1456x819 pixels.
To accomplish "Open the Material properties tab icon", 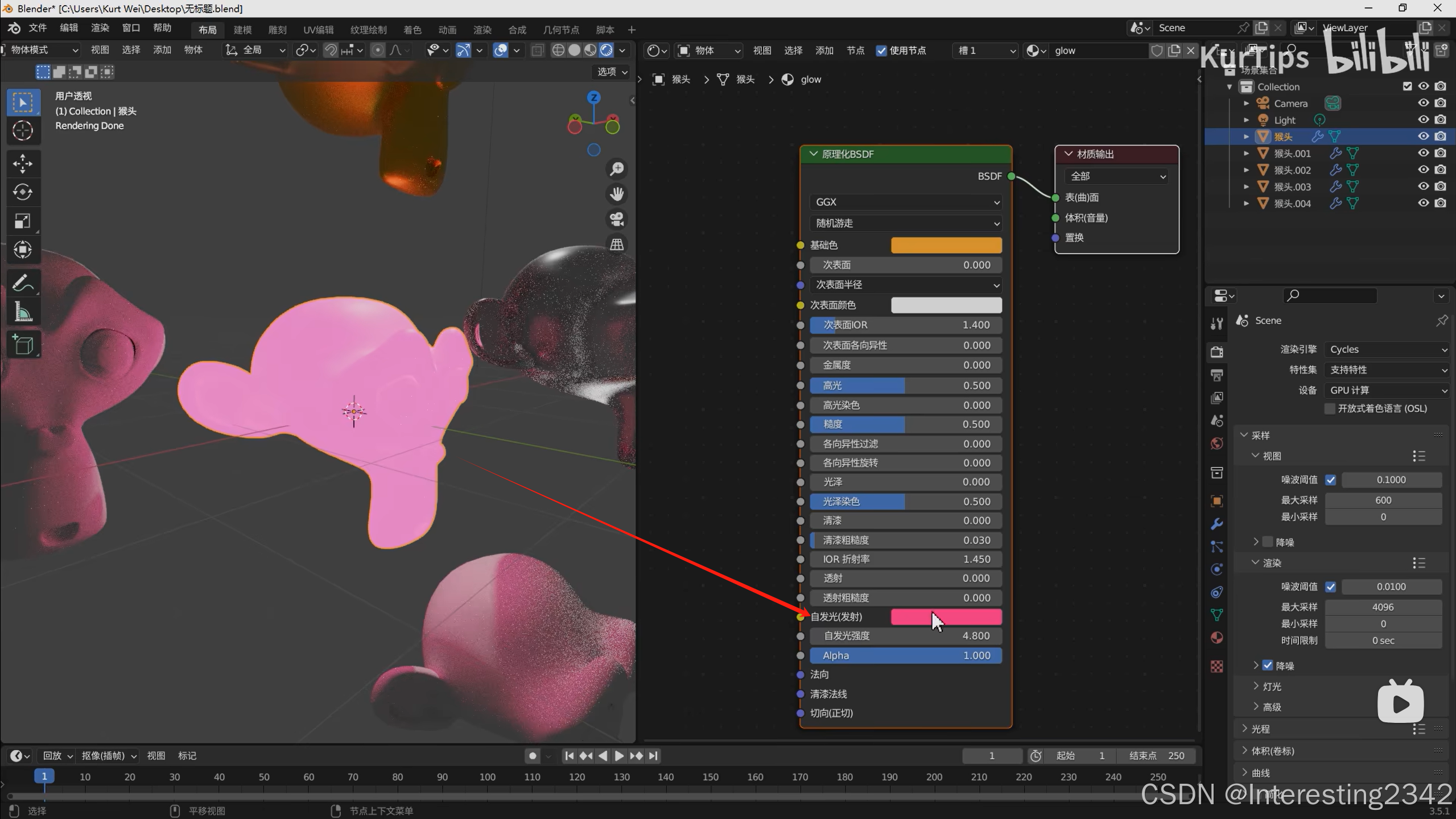I will [1217, 638].
